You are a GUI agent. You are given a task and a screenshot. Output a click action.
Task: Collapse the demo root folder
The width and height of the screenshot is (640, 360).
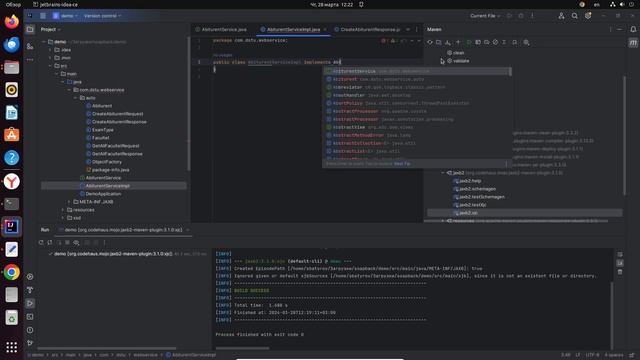44,42
